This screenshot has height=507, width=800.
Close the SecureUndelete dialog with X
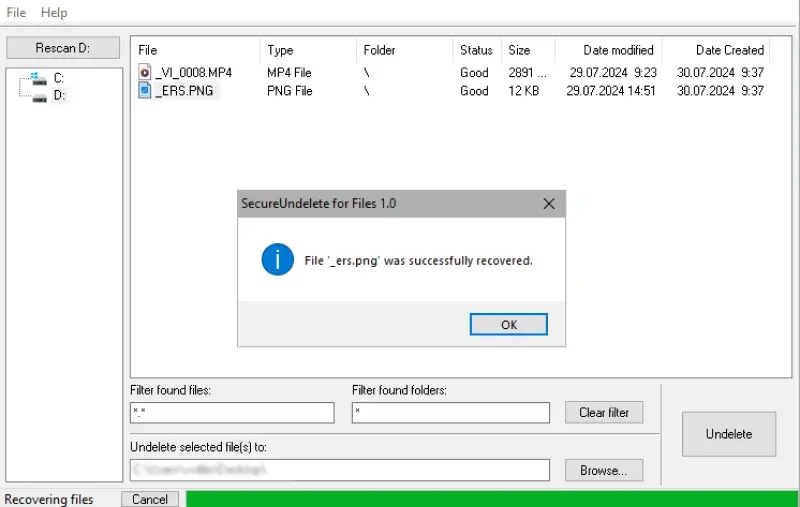(549, 204)
